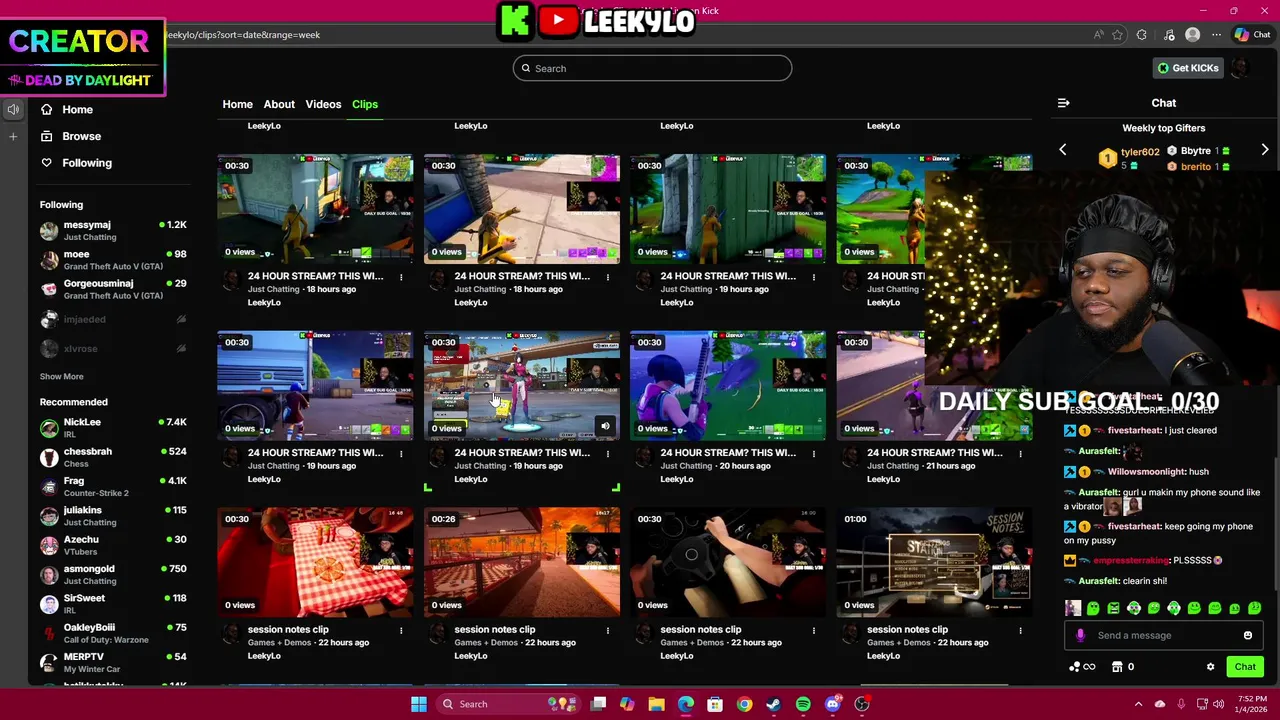
Task: Open more options for the 20 hours ago clip
Action: [x=814, y=454]
